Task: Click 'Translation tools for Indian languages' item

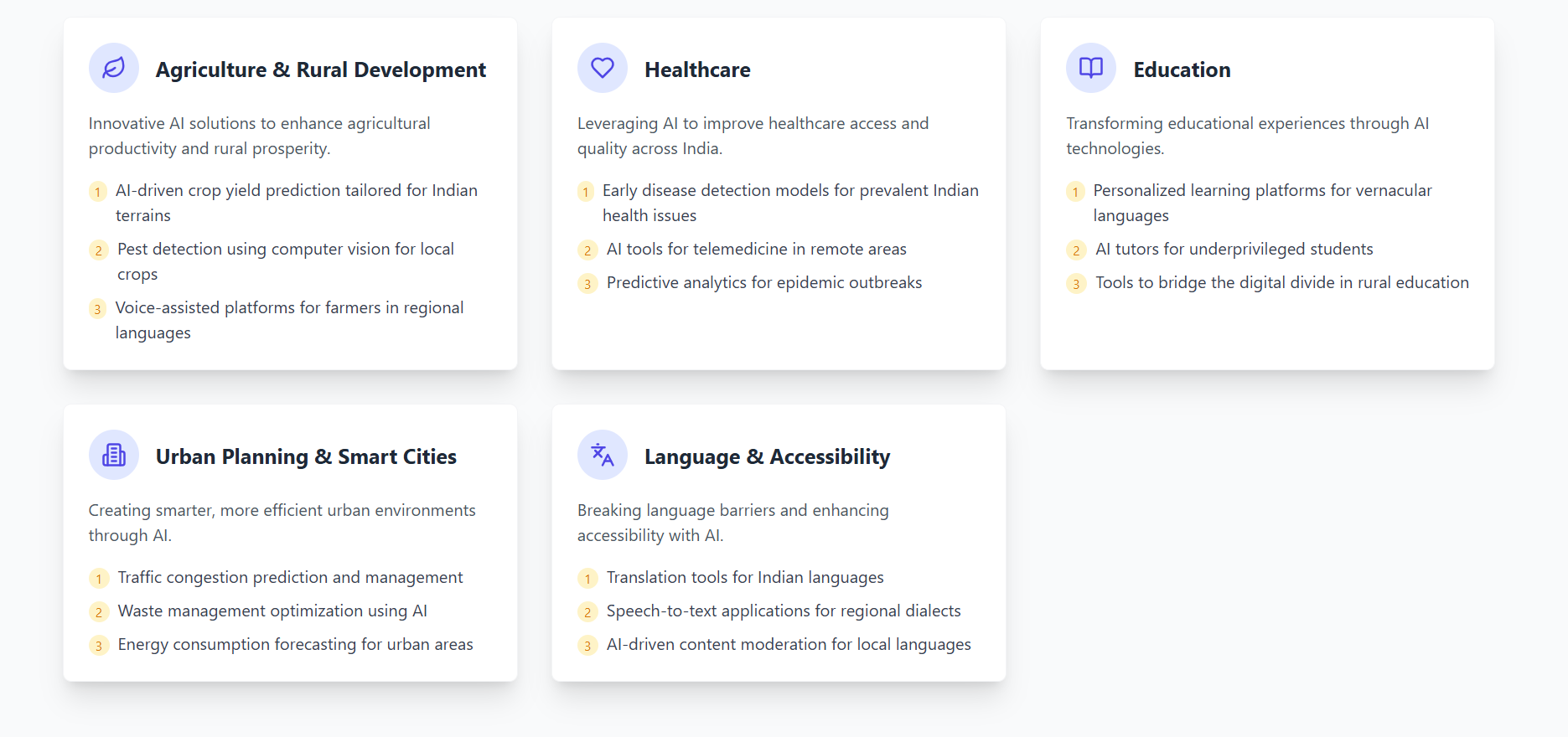Action: [745, 577]
